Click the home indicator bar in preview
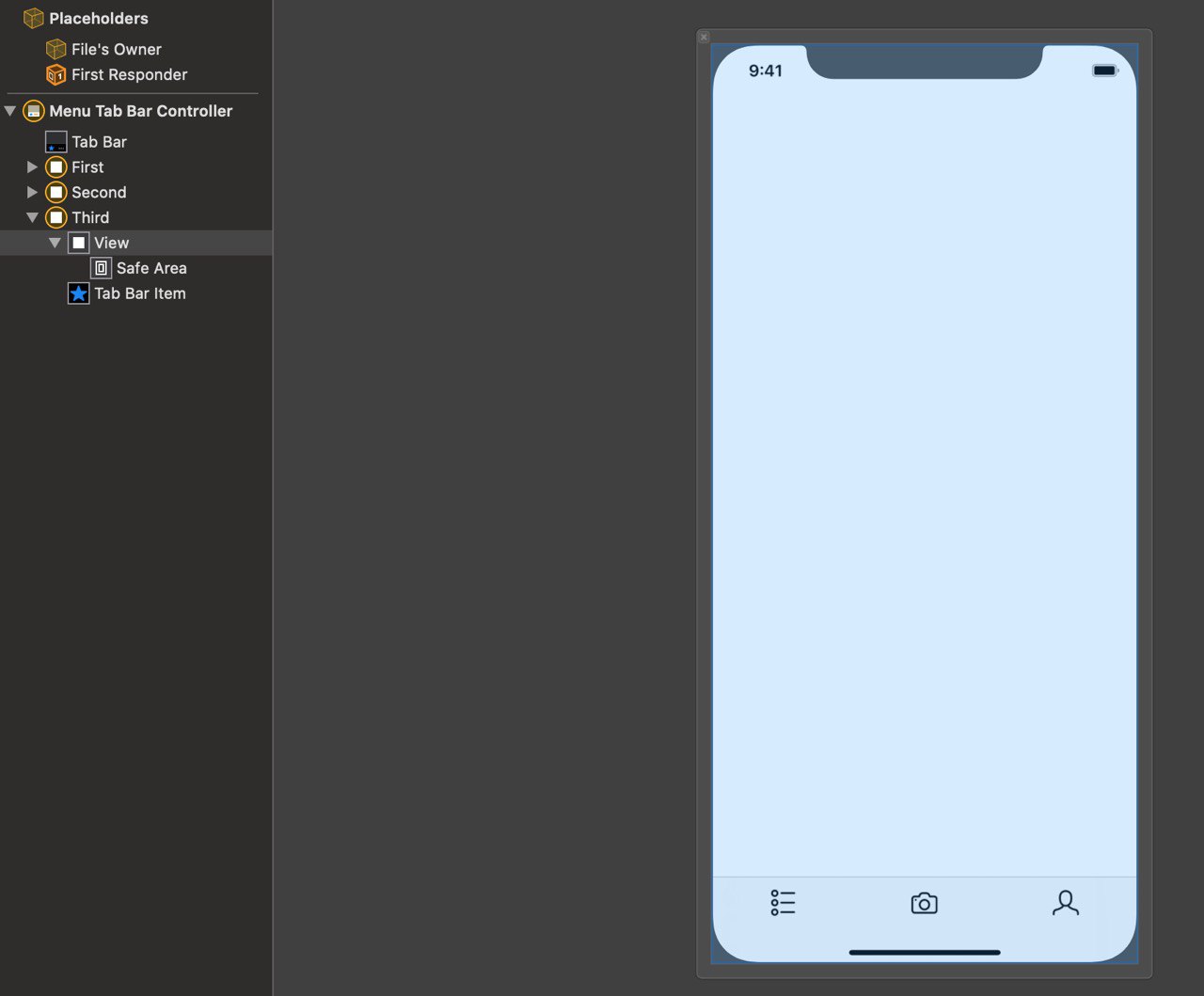This screenshot has width=1204, height=996. point(925,953)
